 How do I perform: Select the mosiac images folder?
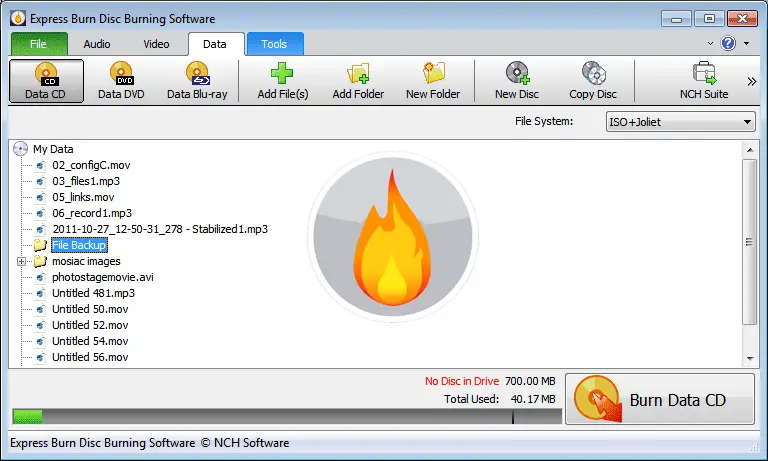pyautogui.click(x=86, y=261)
